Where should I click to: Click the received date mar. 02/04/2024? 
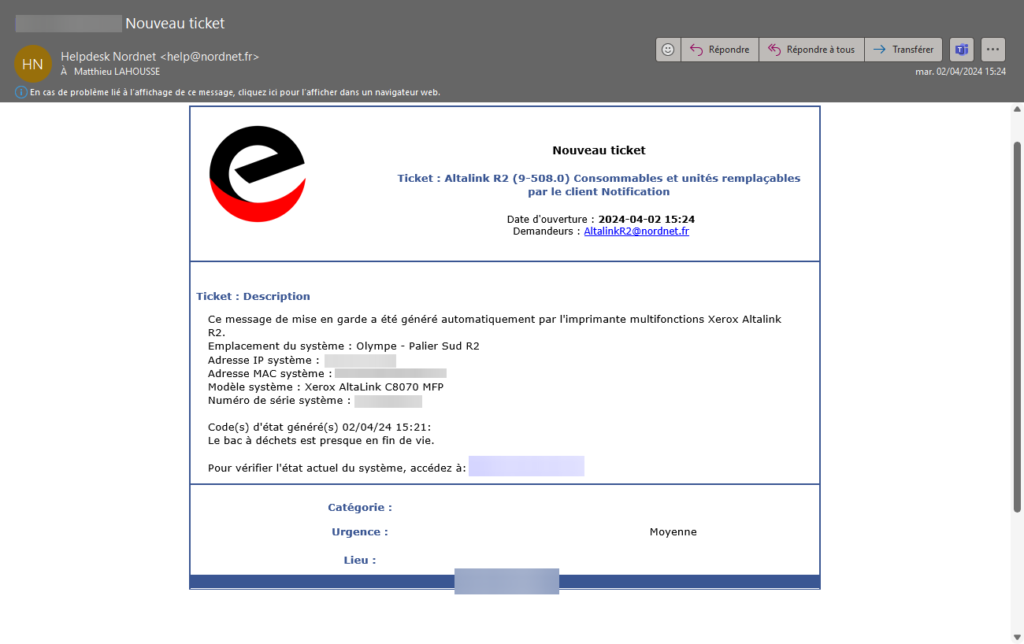[961, 71]
